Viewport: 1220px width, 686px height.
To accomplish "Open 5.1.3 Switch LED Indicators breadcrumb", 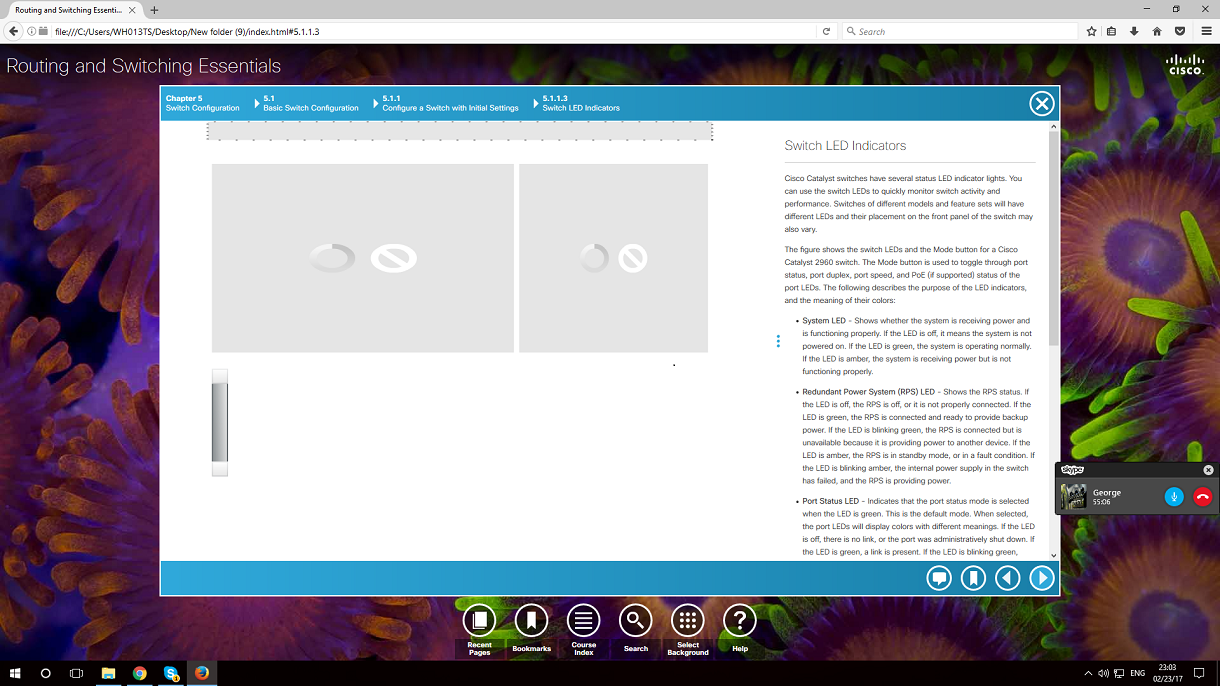I will [x=580, y=103].
